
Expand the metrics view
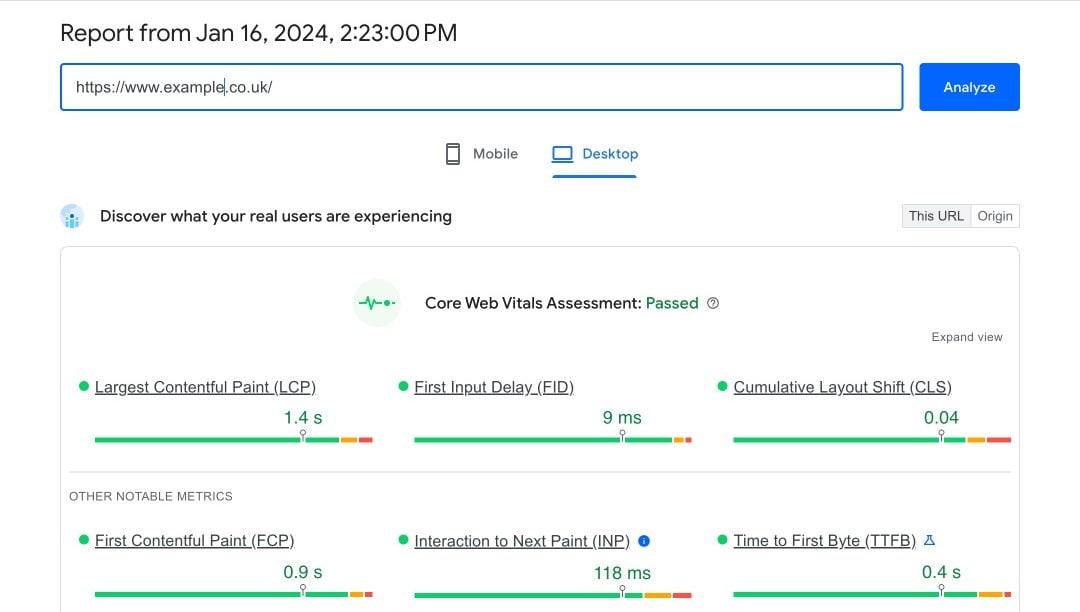(x=966, y=337)
